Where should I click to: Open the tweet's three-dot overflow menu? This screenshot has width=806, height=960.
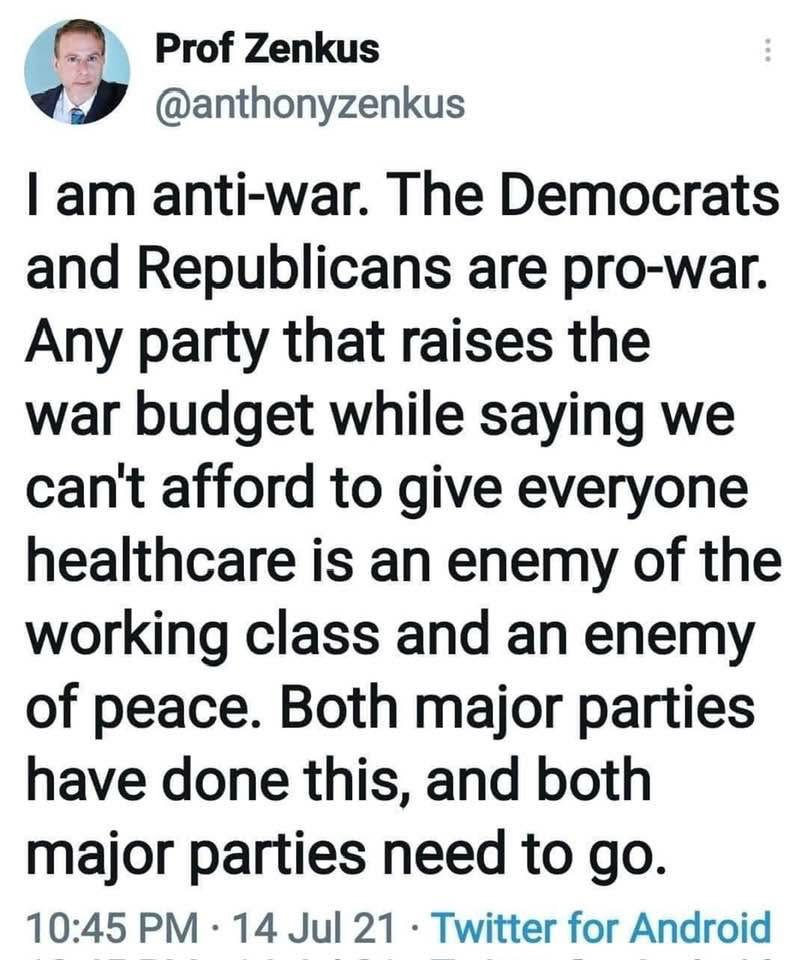[768, 49]
